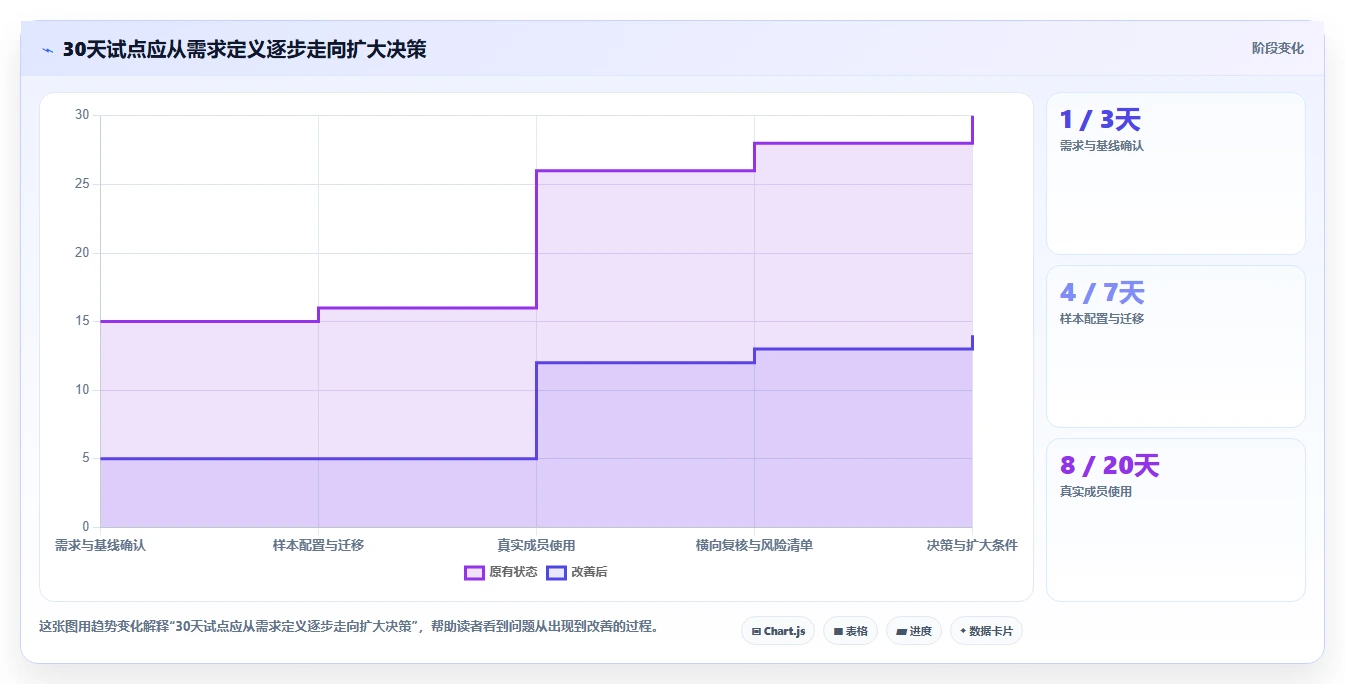The height and width of the screenshot is (684, 1345).
Task: Toggle the 原有状态 legend swatch
Action: point(474,572)
